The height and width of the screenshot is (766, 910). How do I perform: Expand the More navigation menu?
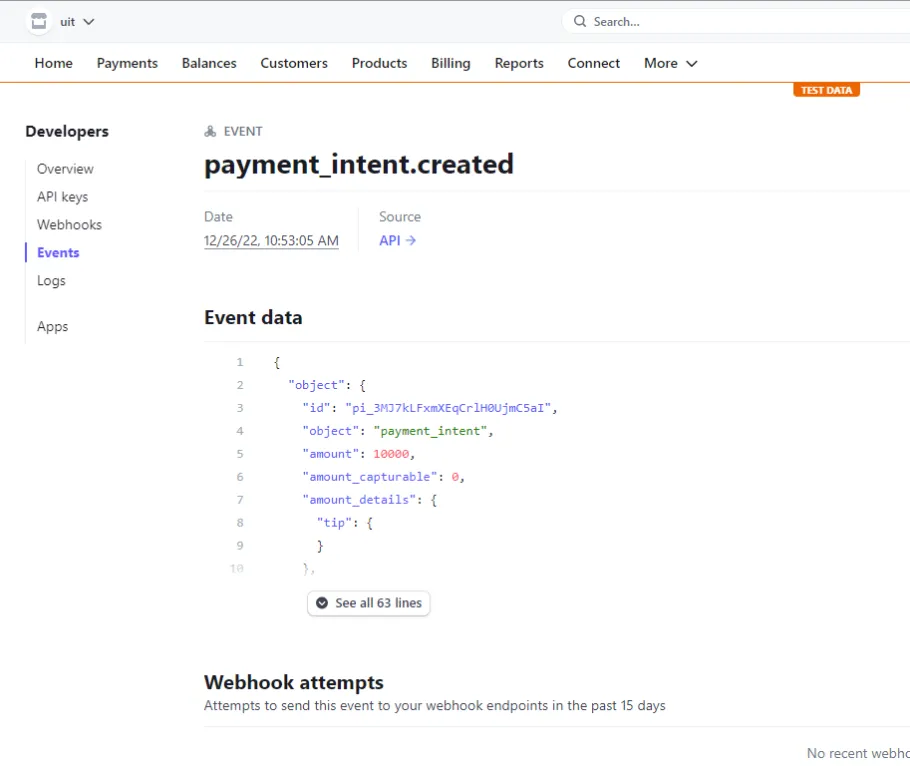point(670,63)
